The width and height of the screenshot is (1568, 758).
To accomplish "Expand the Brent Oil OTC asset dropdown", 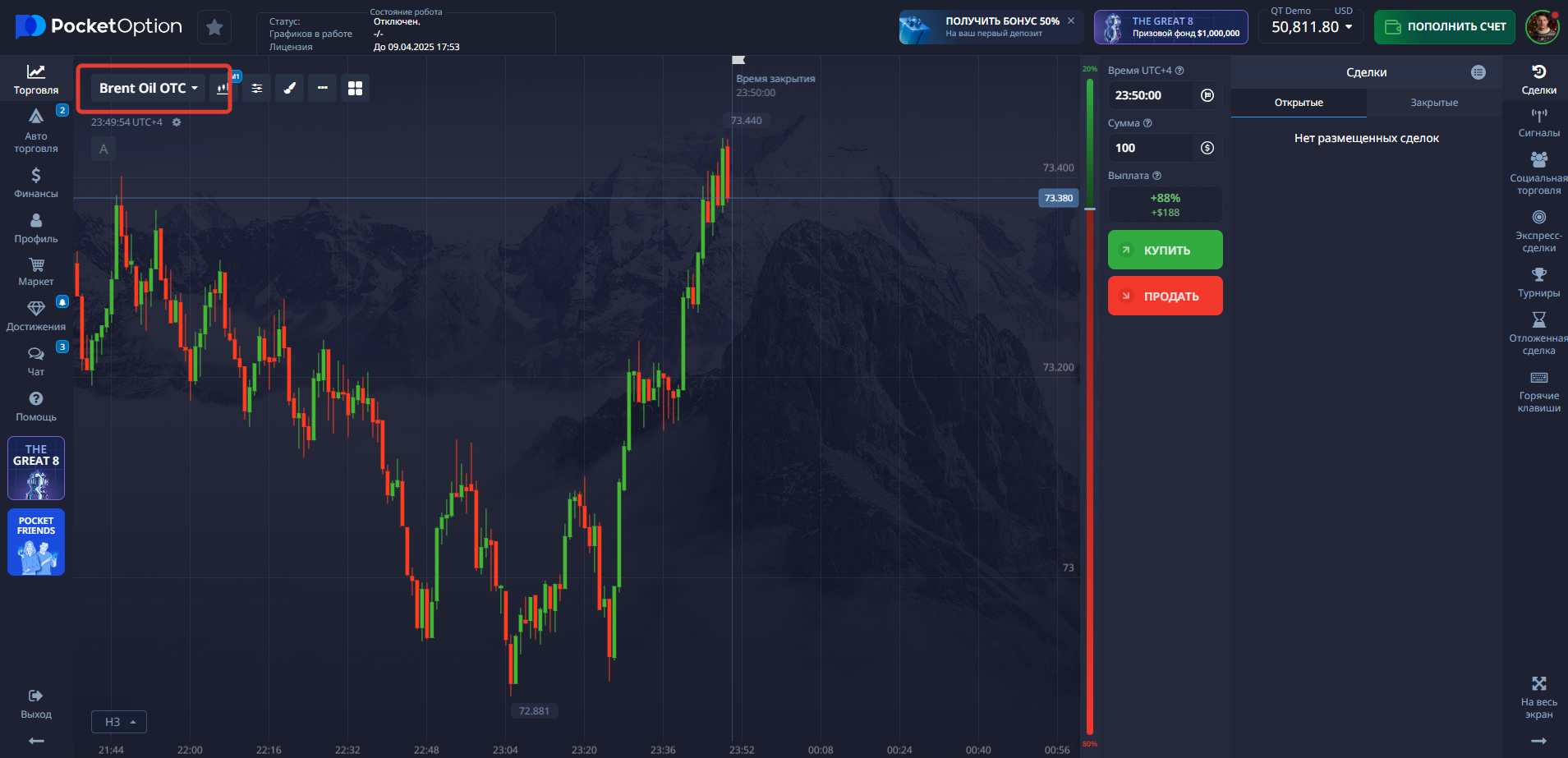I will 148,88.
